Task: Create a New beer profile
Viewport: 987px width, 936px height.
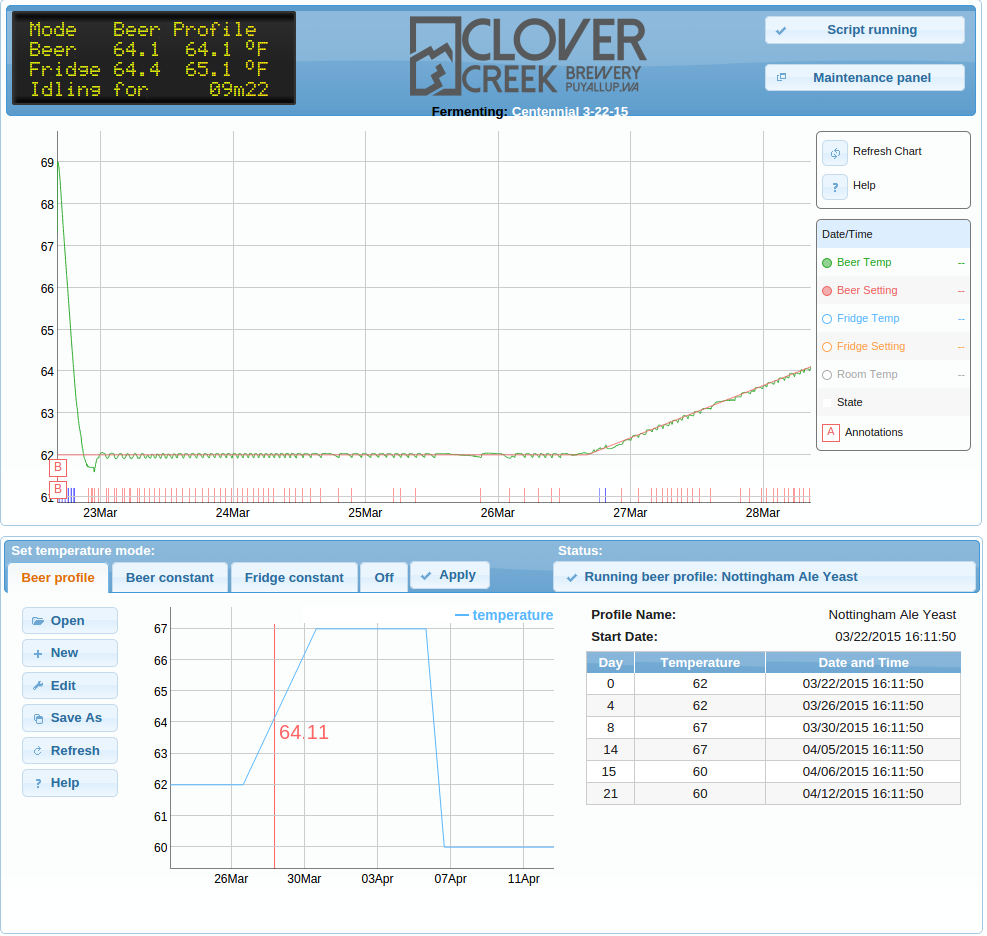Action: (x=70, y=653)
